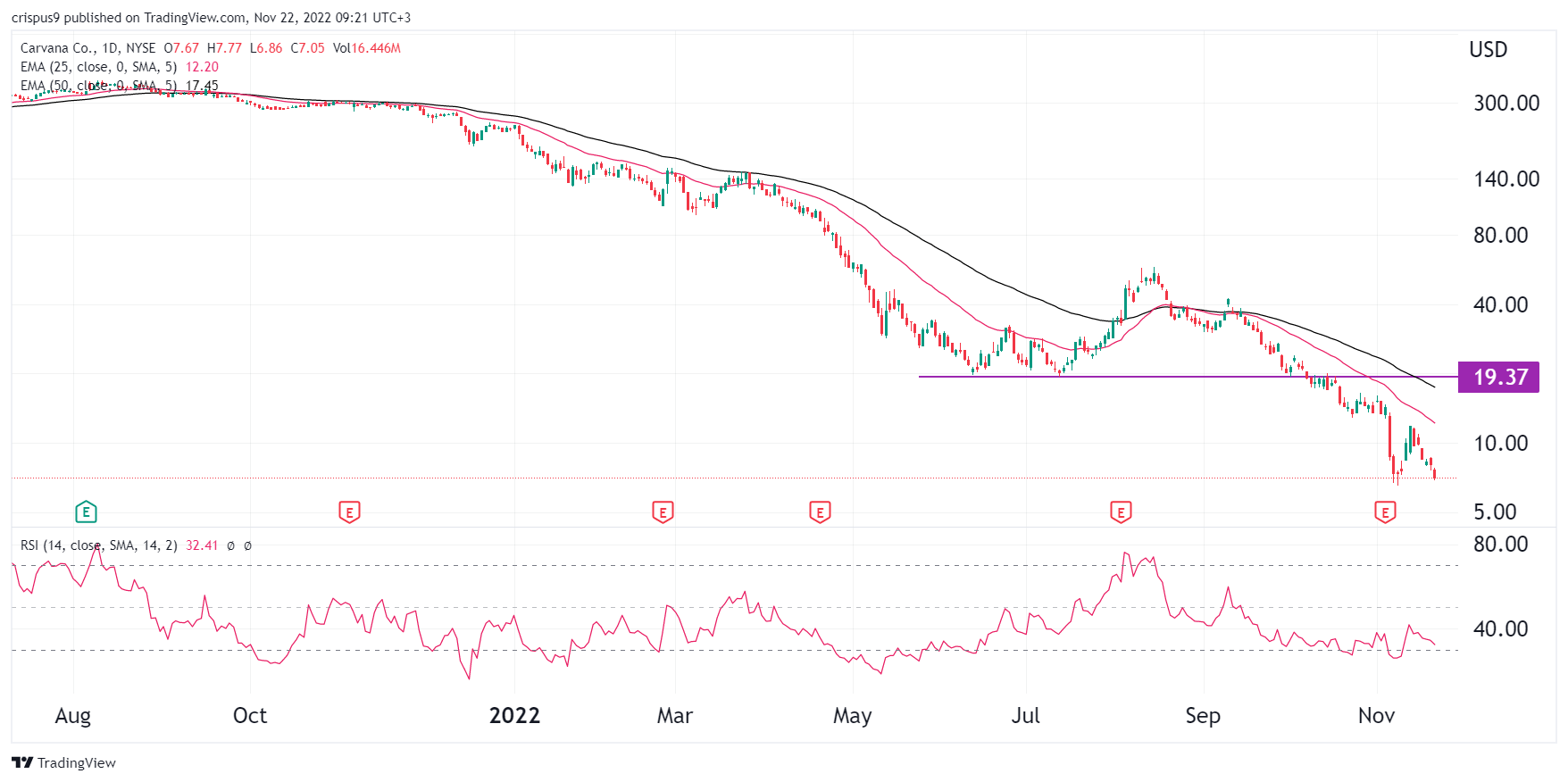This screenshot has width=1568, height=782.
Task: Click the 2022 label on time axis
Action: pos(514,716)
